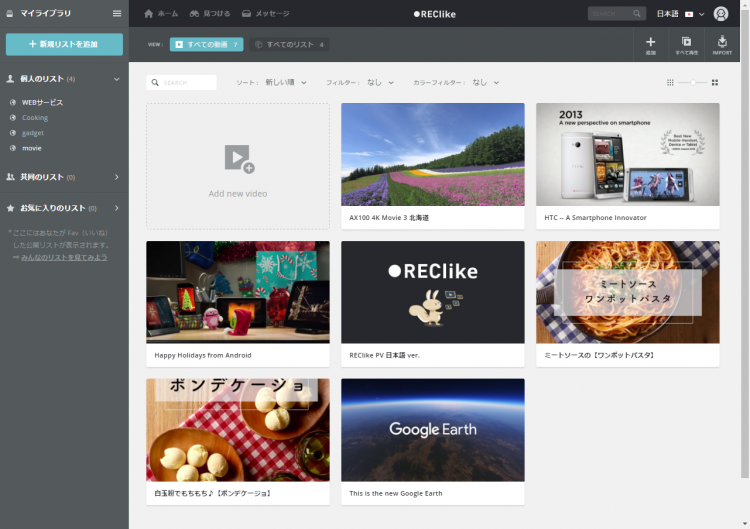
Task: Open the フィルター なし dropdown
Action: coord(380,83)
